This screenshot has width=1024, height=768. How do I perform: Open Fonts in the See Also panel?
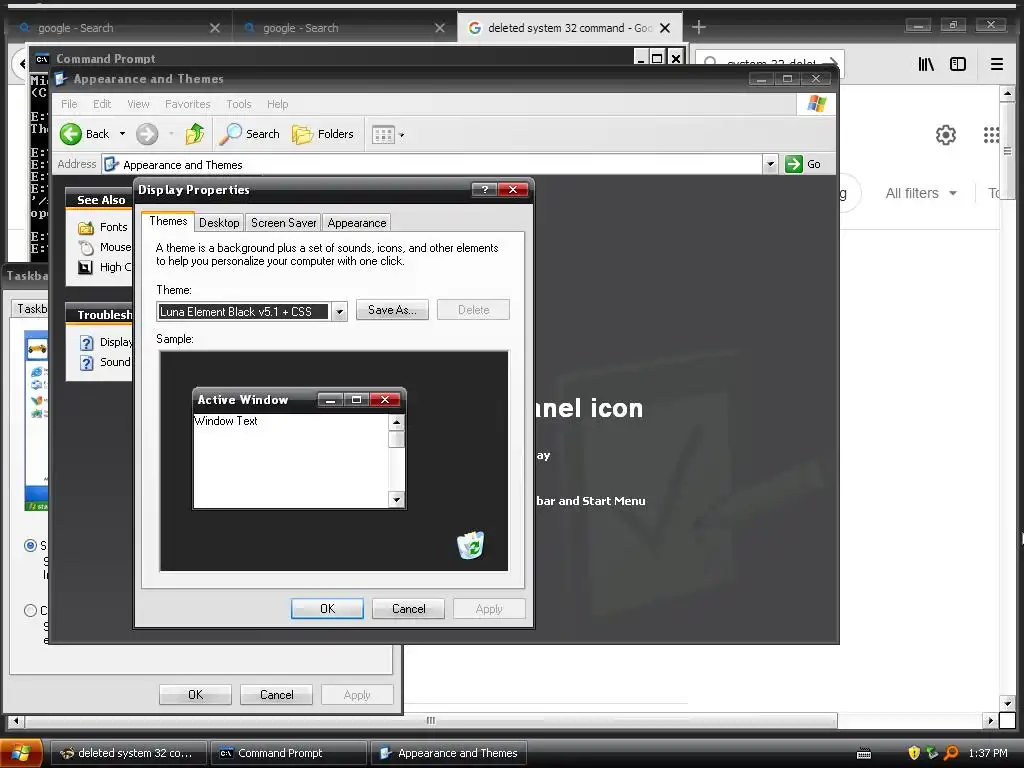pos(103,227)
